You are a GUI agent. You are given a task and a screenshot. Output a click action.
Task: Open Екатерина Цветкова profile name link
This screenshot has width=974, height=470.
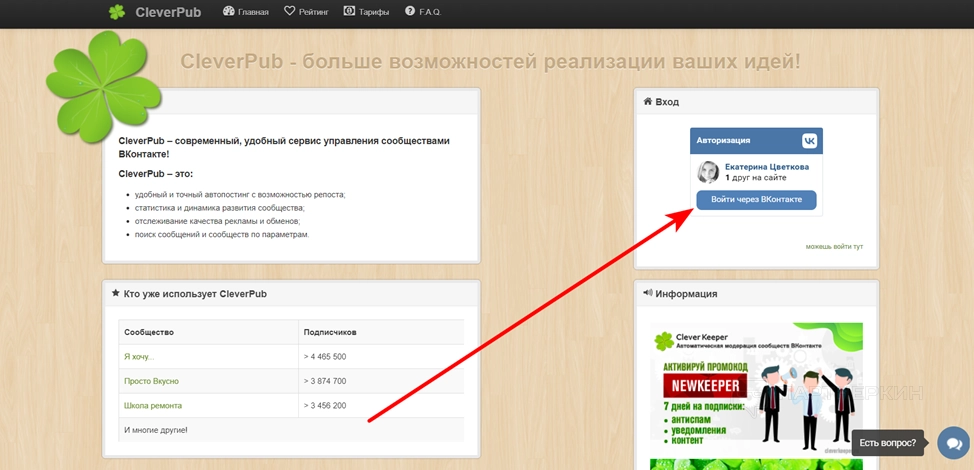(767, 167)
